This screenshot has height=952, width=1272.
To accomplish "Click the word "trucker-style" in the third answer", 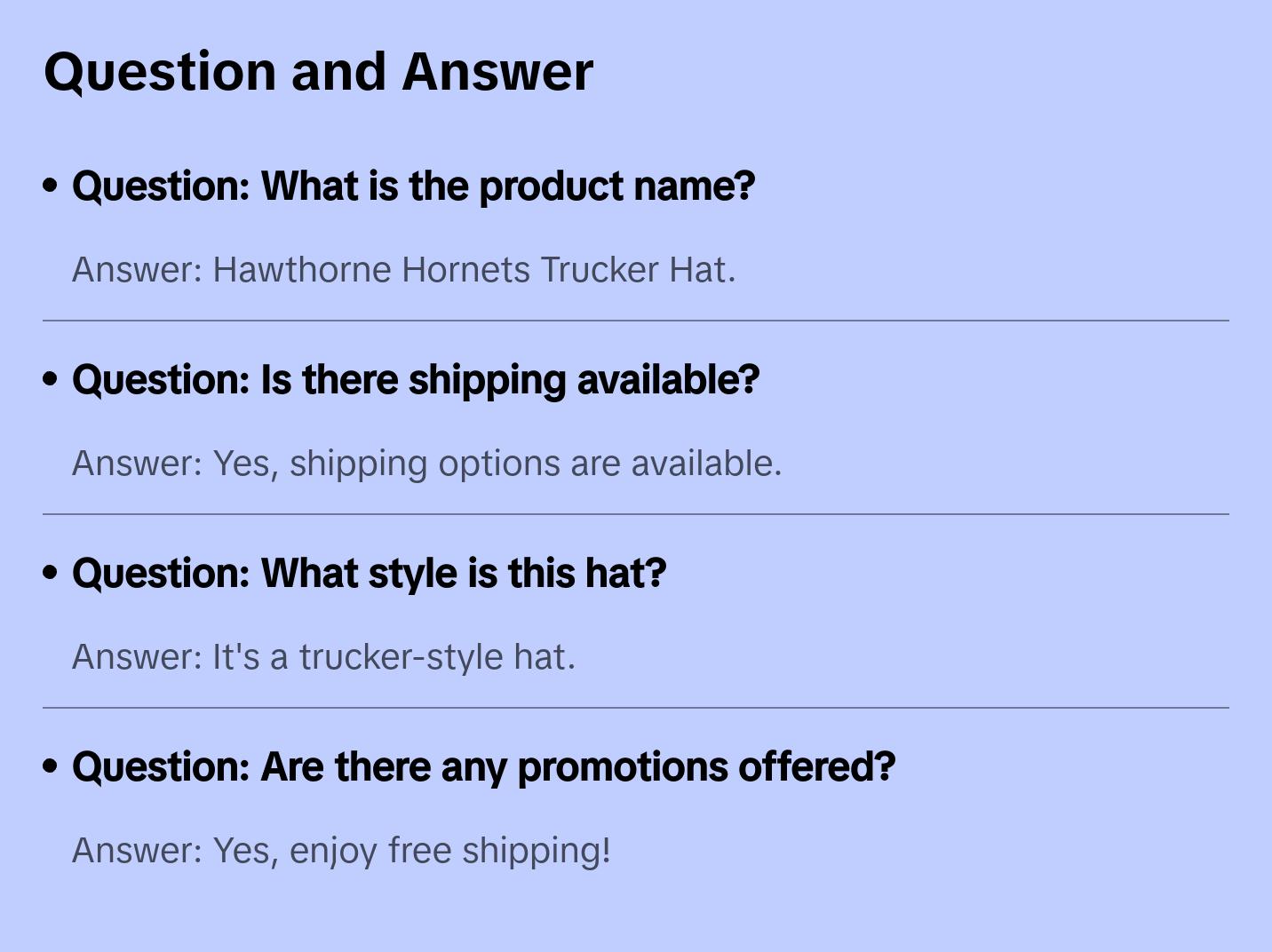I will coord(401,657).
